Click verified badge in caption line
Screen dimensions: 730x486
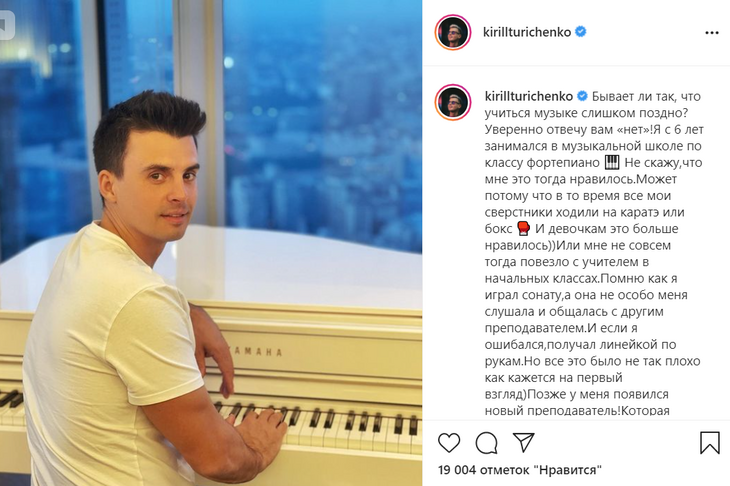[x=582, y=96]
